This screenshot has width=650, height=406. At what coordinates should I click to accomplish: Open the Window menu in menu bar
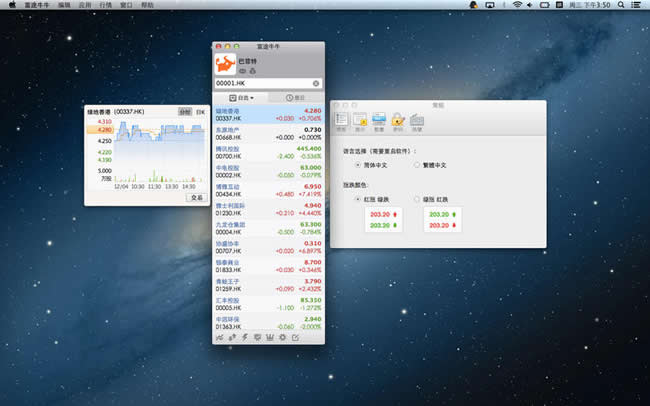tap(126, 5)
